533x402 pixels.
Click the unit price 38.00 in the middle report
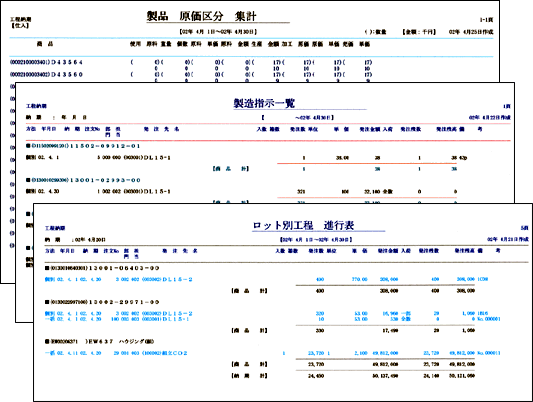(343, 158)
